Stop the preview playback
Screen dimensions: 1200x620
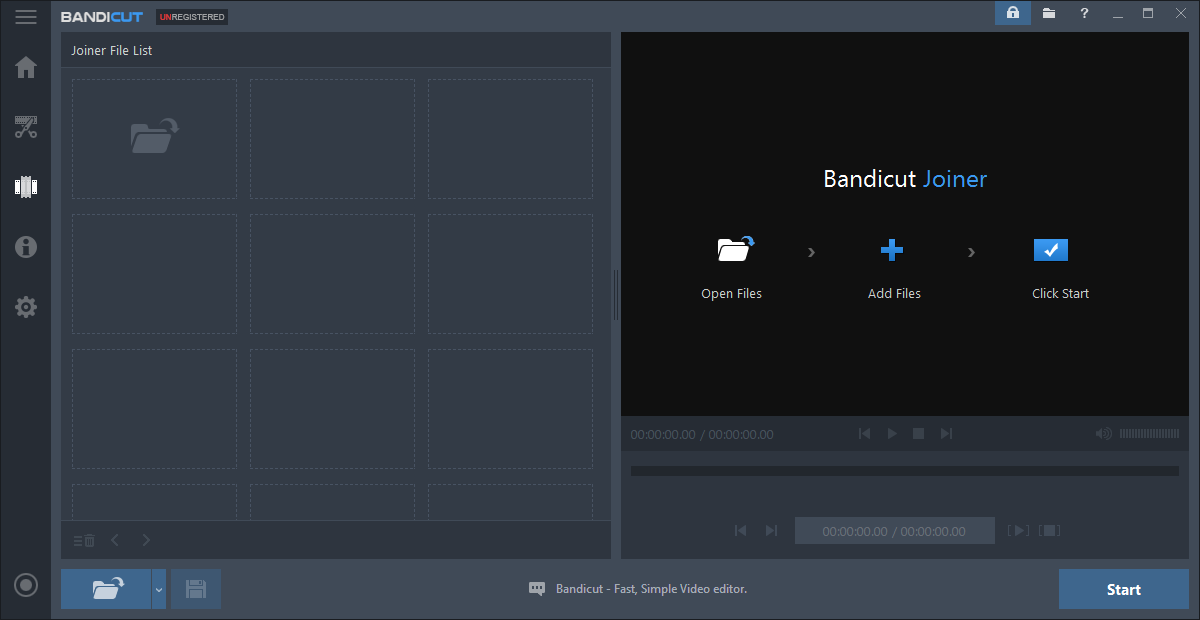[x=918, y=434]
